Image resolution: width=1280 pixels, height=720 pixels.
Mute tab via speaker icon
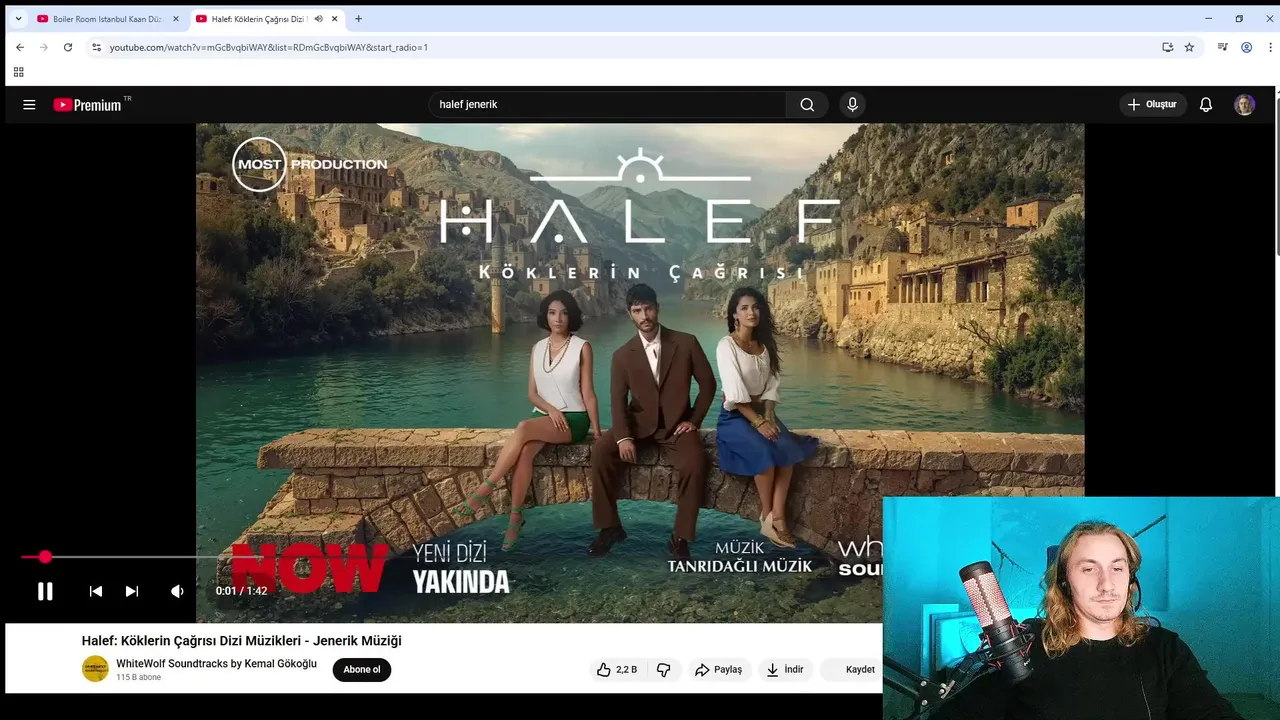point(318,19)
